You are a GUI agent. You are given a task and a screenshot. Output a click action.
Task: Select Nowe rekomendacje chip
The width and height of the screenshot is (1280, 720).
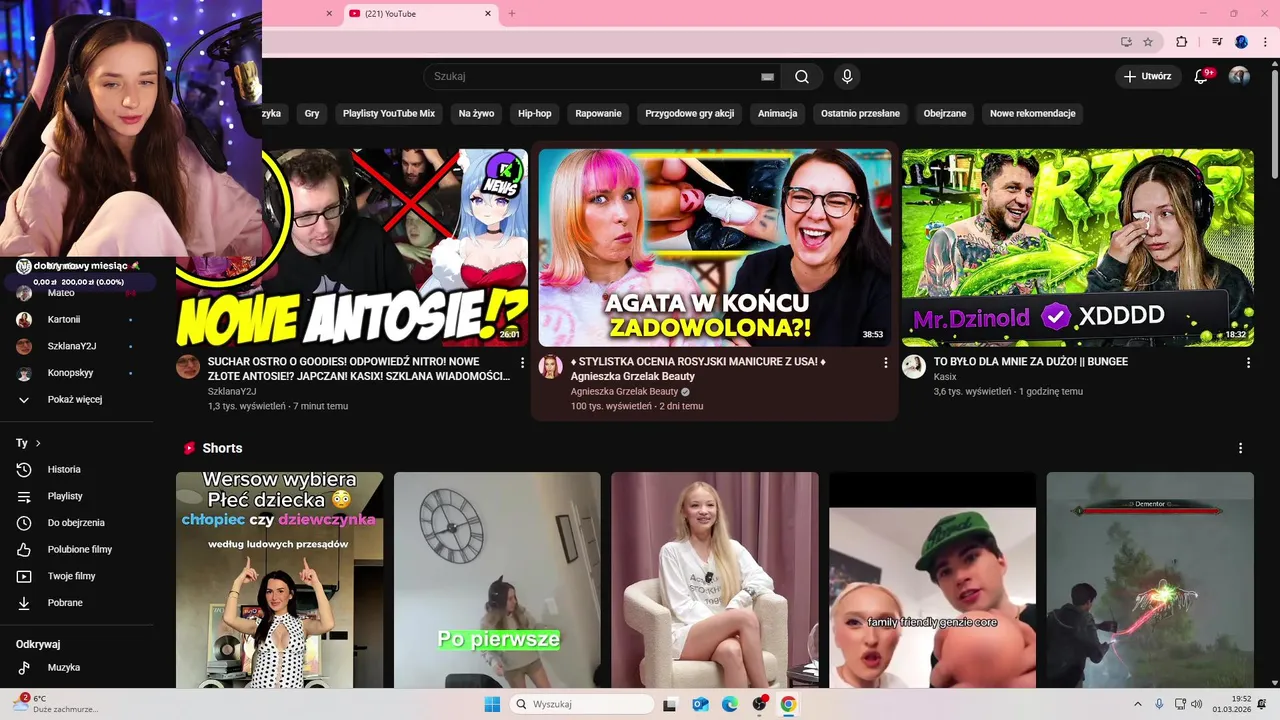pos(1032,114)
